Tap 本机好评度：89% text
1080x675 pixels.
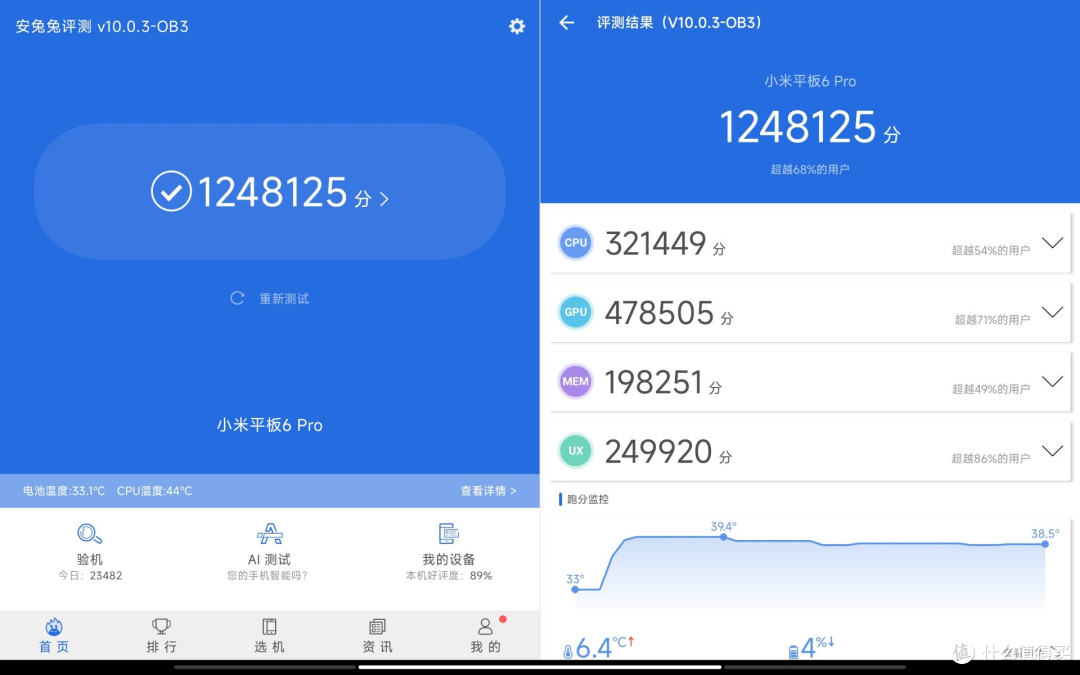449,575
